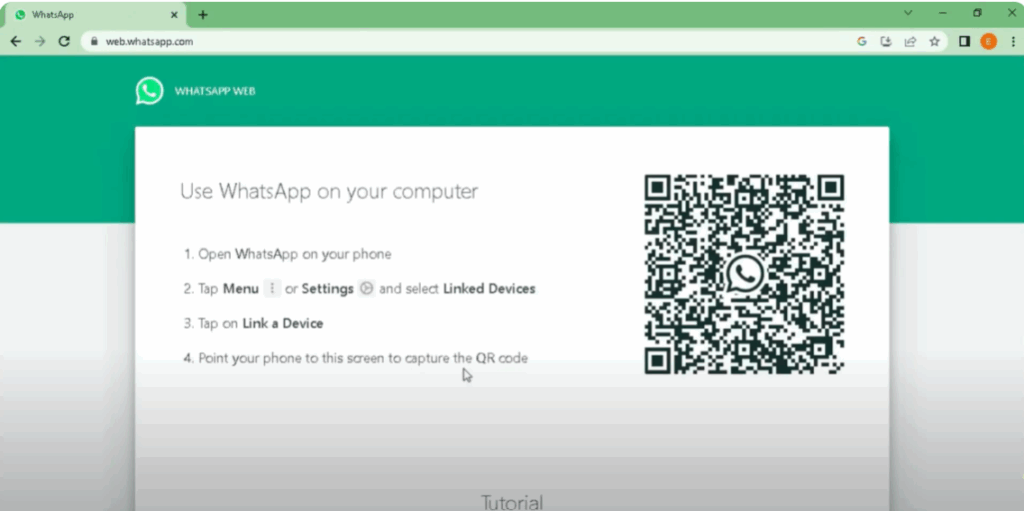
Task: Click the install app icon in address bar
Action: [886, 41]
